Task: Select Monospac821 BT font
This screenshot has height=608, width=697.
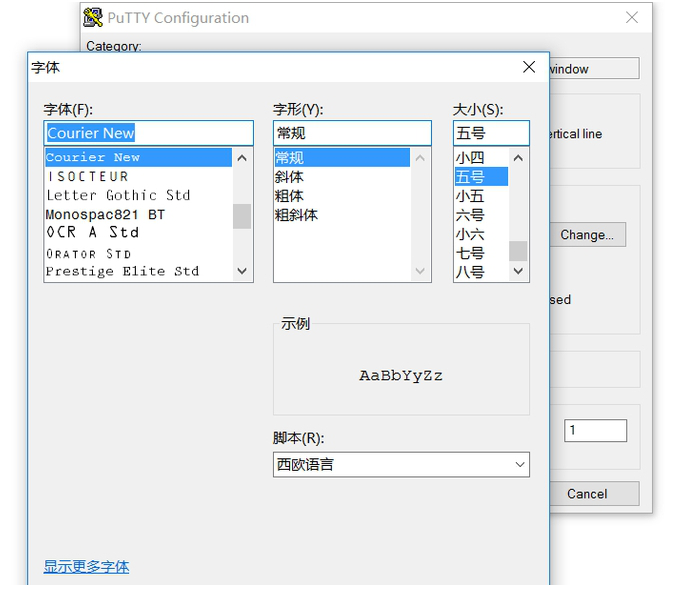Action: 138,214
